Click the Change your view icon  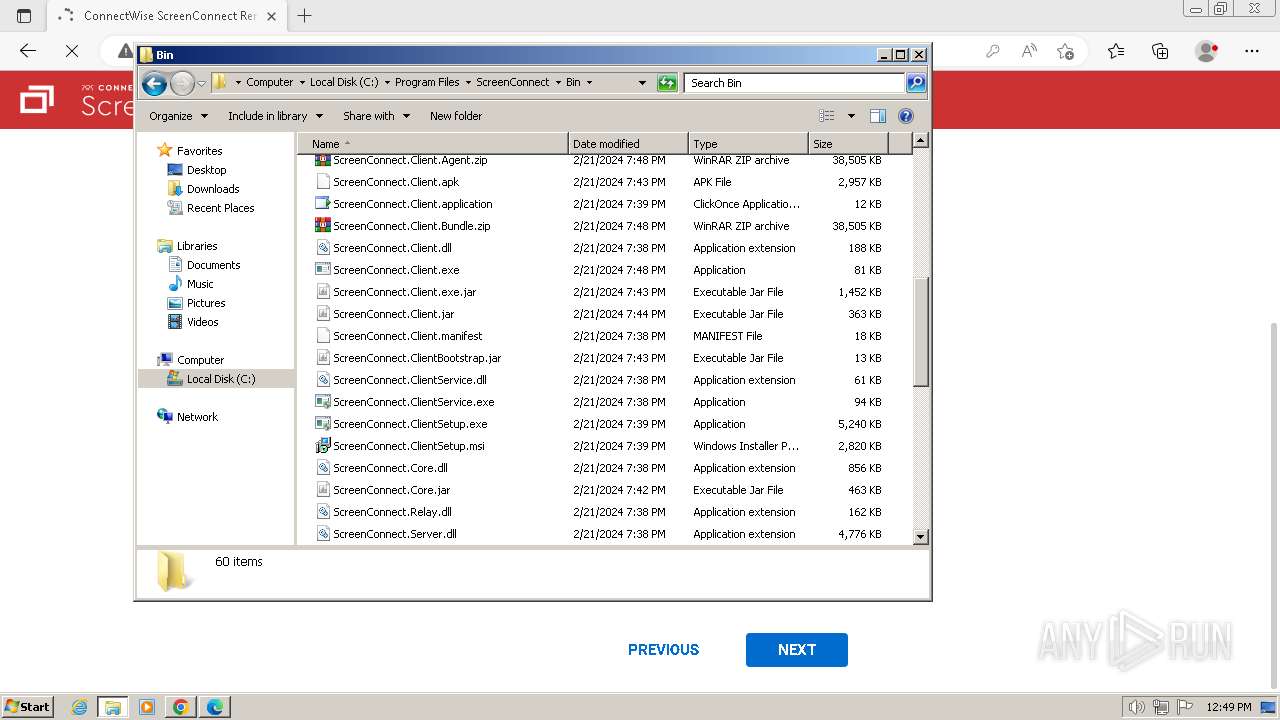[x=827, y=116]
